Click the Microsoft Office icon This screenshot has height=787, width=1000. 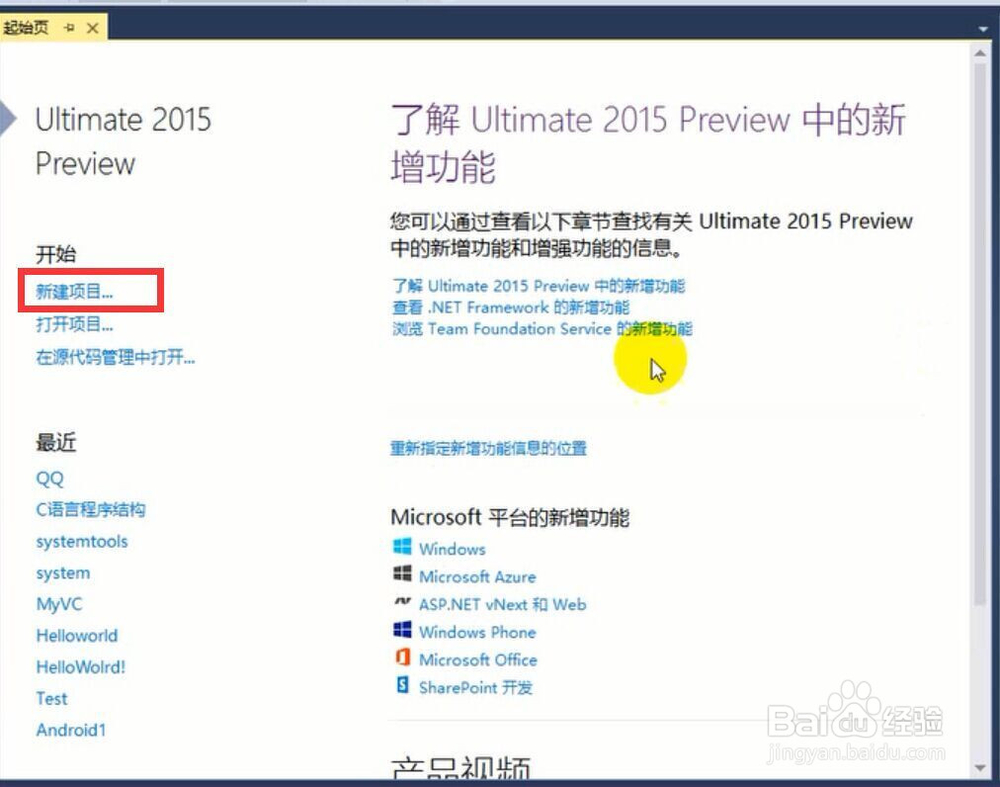pos(402,657)
